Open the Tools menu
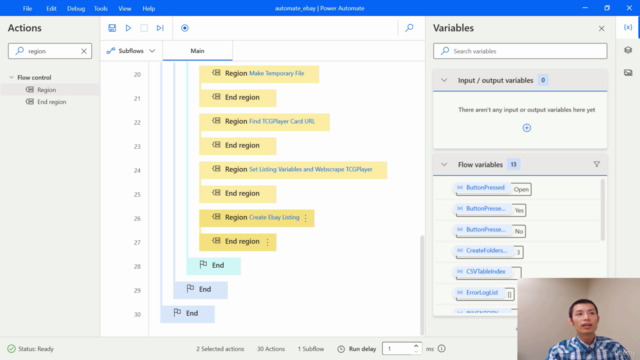640x360 pixels. [x=100, y=8]
